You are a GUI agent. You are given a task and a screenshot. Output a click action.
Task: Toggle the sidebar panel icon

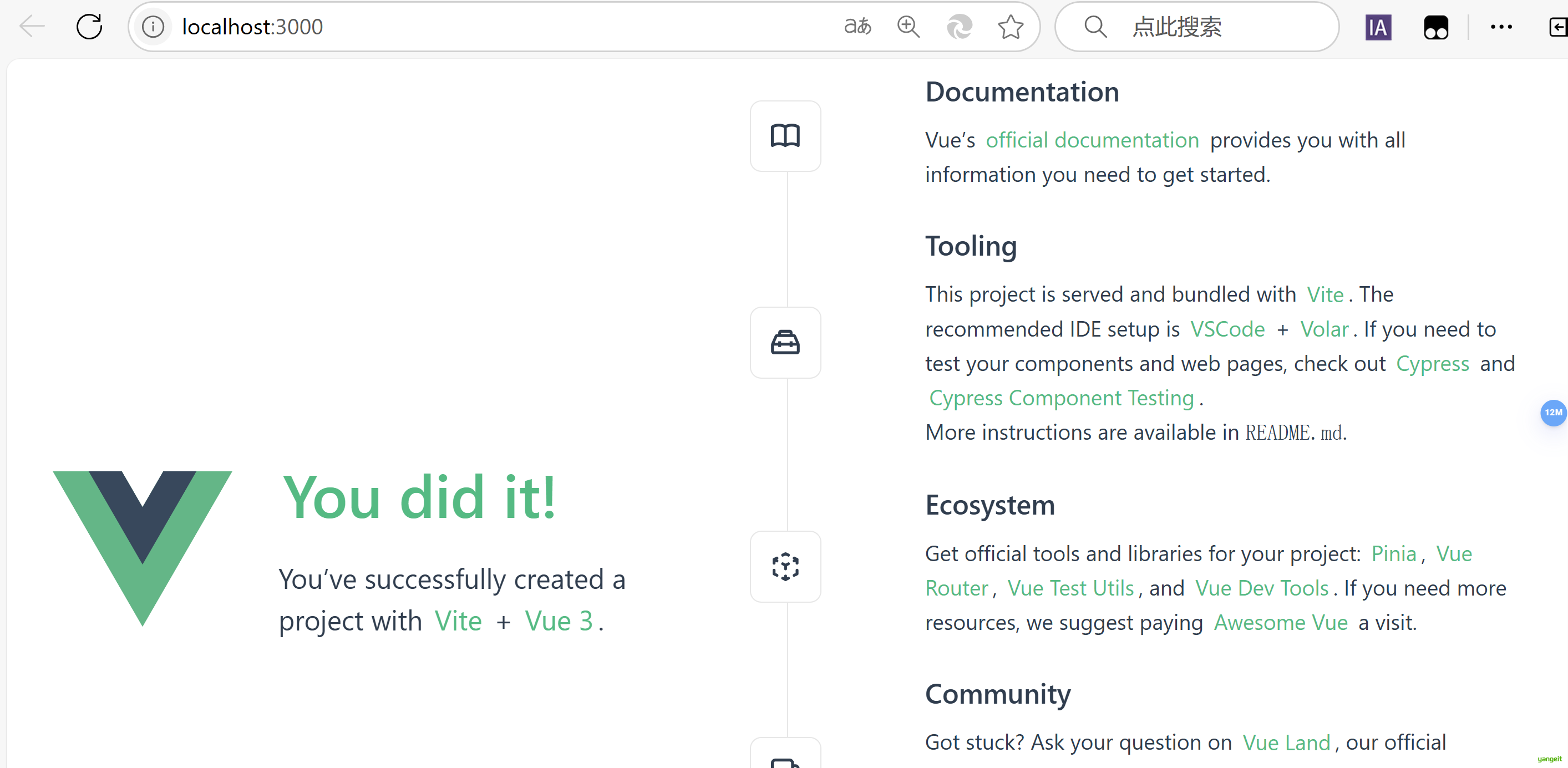click(x=1557, y=27)
